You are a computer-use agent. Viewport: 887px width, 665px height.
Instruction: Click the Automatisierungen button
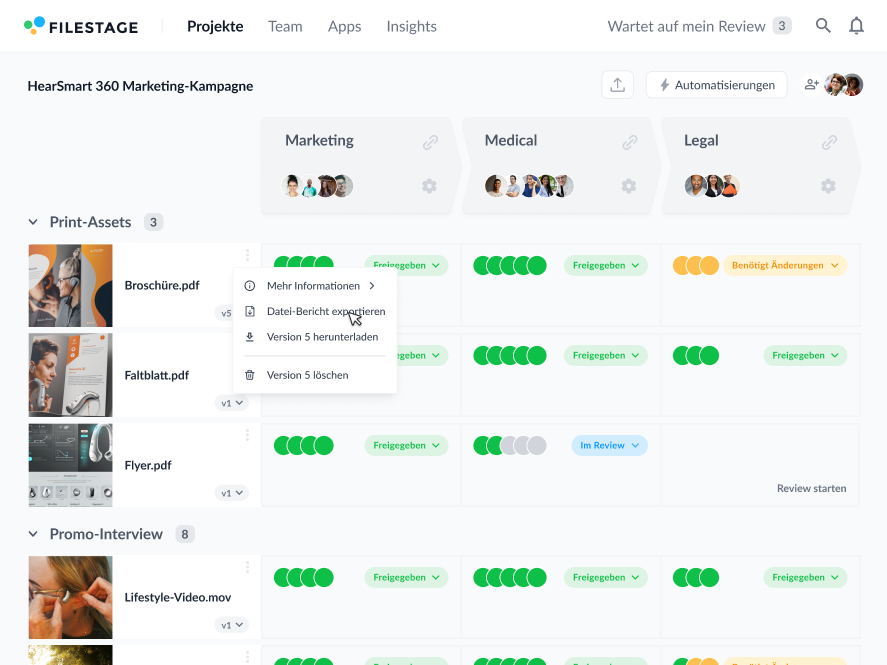[x=716, y=85]
